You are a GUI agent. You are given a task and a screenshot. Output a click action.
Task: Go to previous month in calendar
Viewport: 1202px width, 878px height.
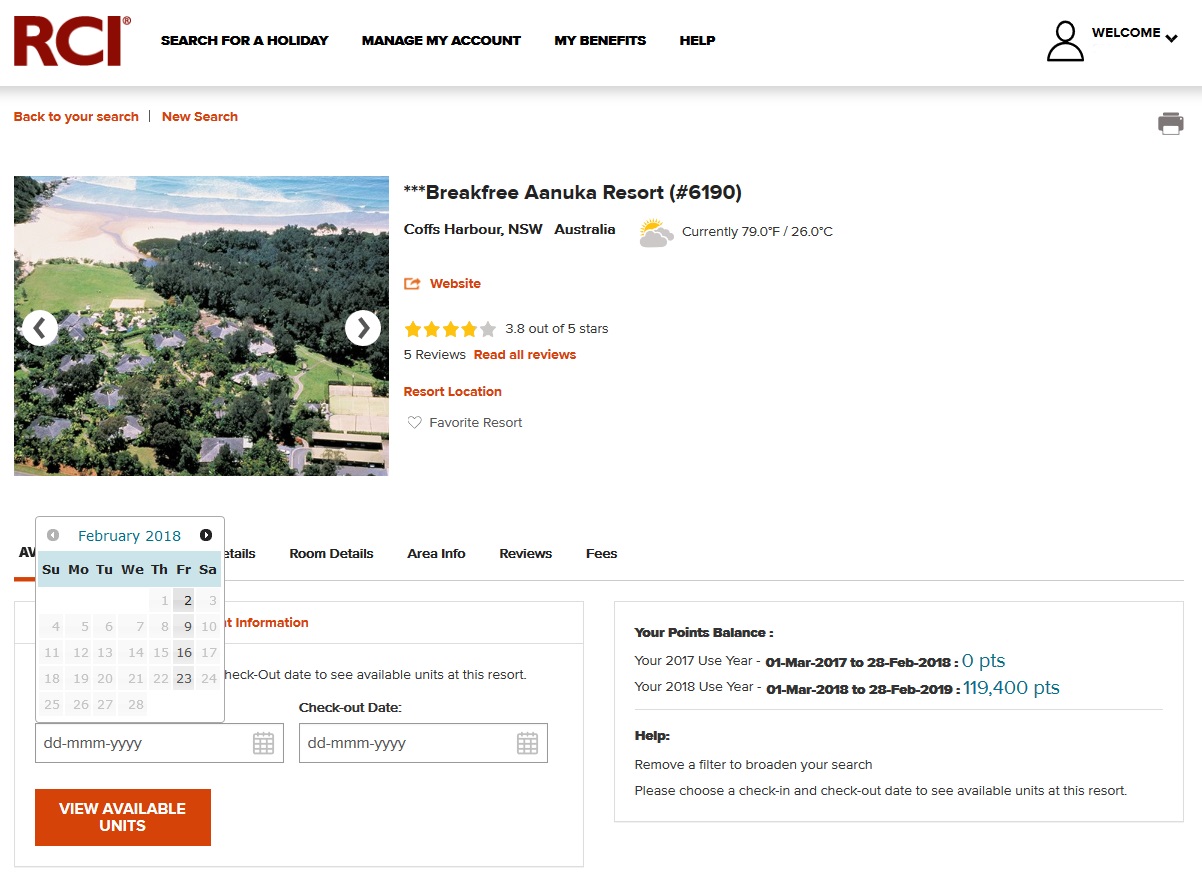click(x=53, y=535)
